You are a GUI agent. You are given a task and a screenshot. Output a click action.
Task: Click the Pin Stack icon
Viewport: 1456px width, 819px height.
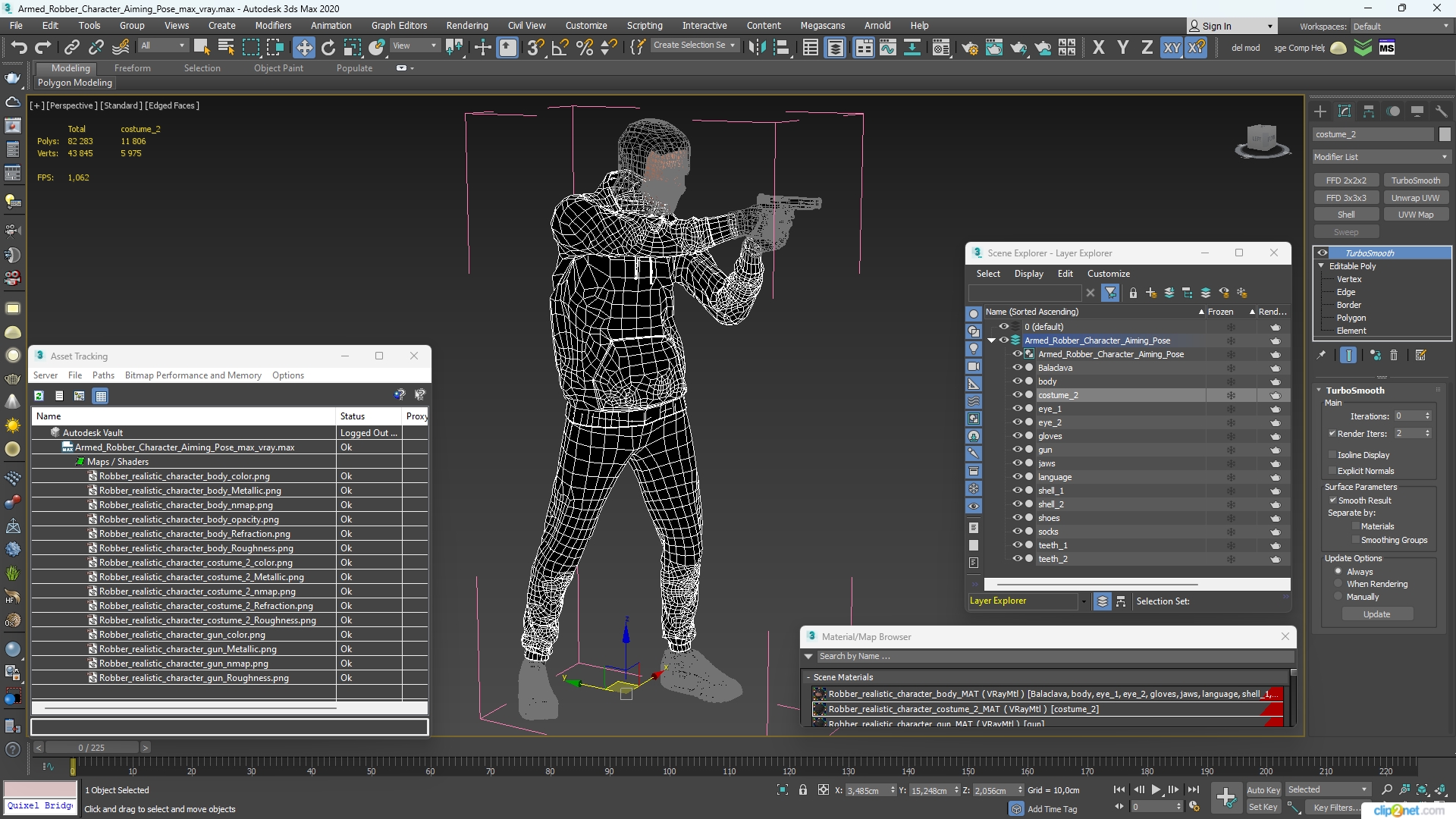(1322, 355)
